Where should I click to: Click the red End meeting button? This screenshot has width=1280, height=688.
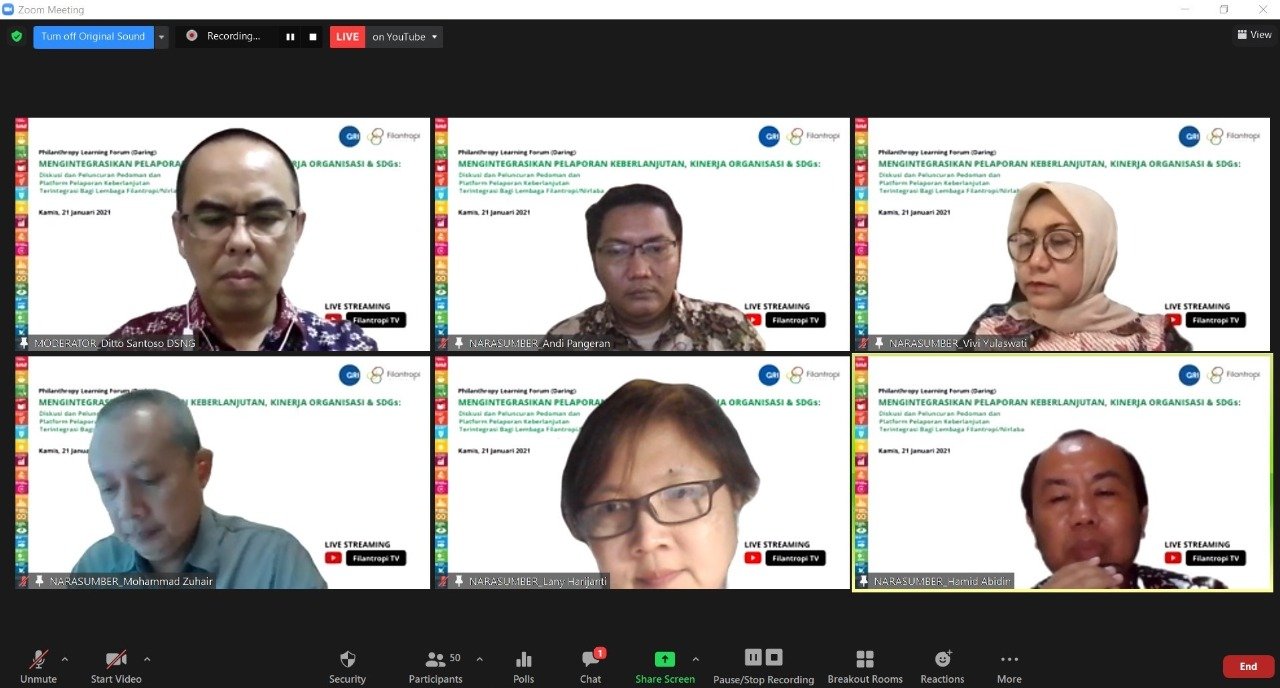pyautogui.click(x=1248, y=667)
